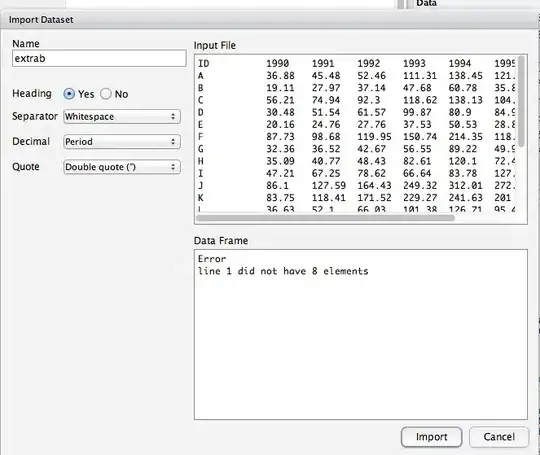Click the 1994 column header text
This screenshot has width=540, height=455.
460,64
